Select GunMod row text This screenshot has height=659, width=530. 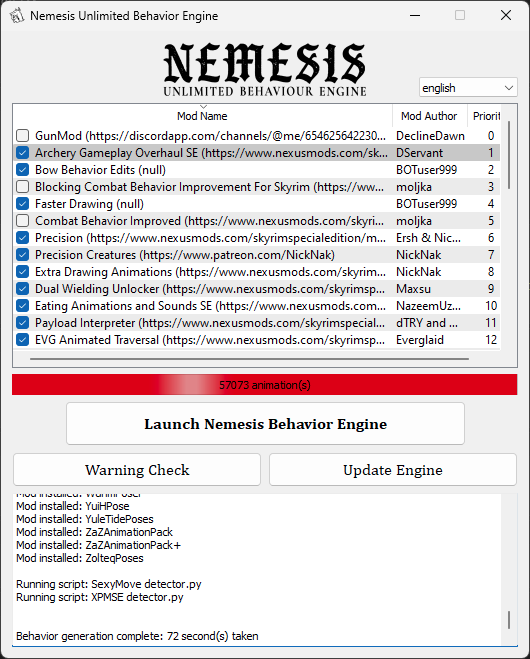210,136
